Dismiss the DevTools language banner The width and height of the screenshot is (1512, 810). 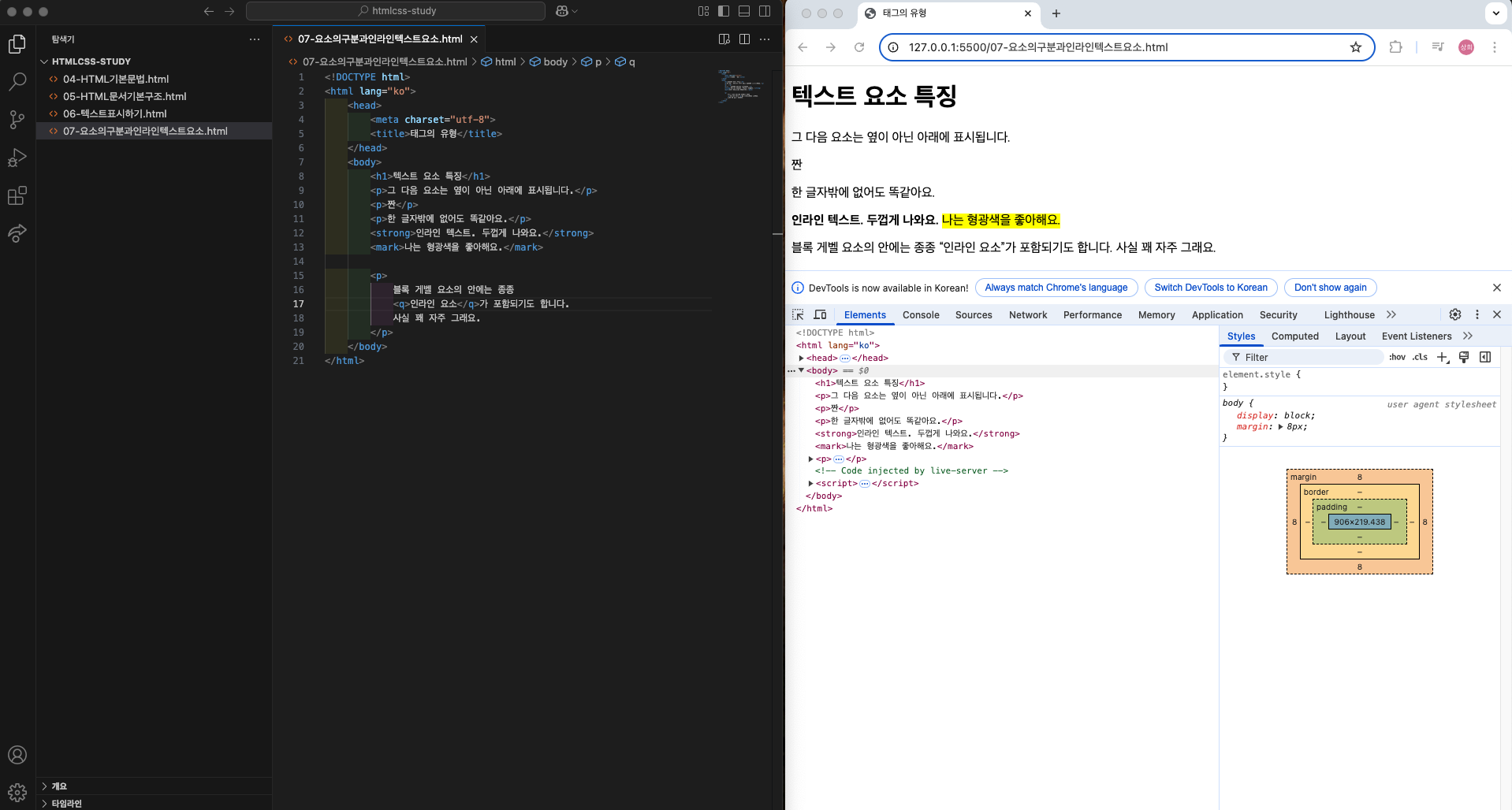[x=1497, y=288]
